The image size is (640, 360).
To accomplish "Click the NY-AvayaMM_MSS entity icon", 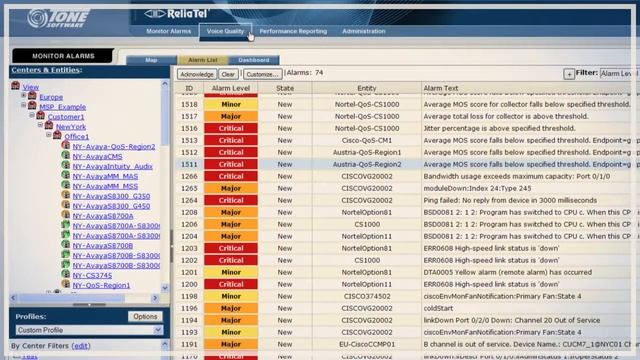I will 65,184.
